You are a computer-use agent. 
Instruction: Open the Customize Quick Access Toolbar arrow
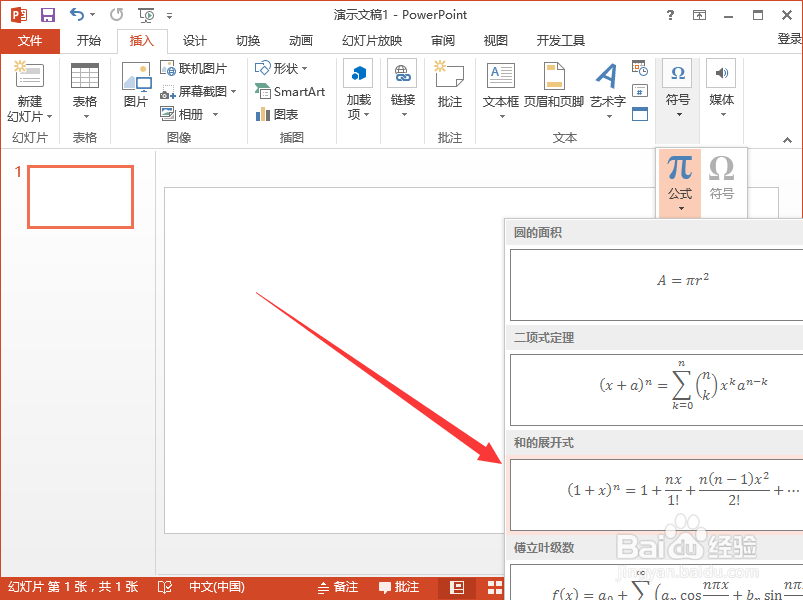[170, 16]
